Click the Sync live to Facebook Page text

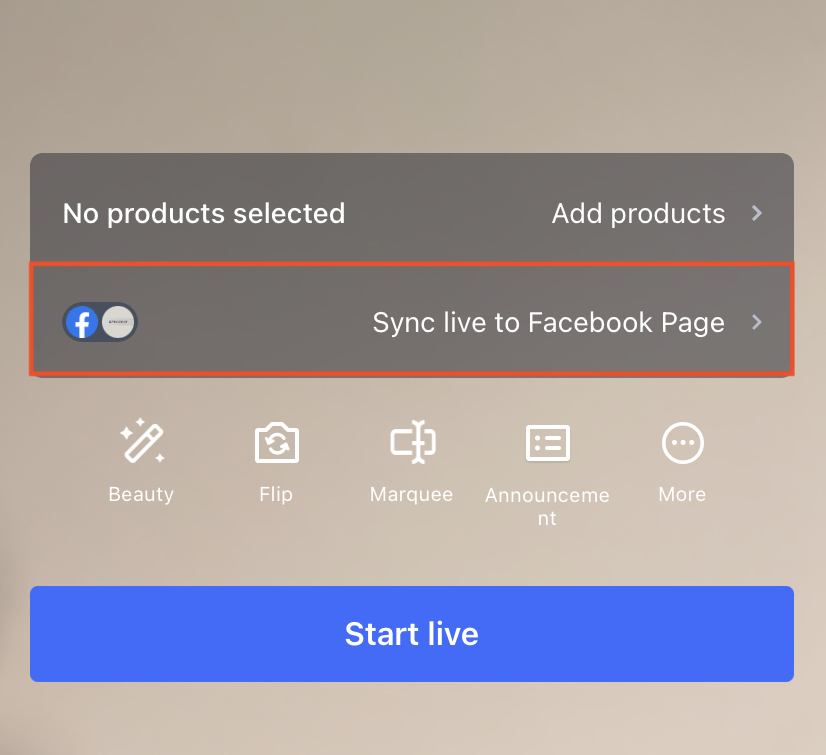[548, 322]
